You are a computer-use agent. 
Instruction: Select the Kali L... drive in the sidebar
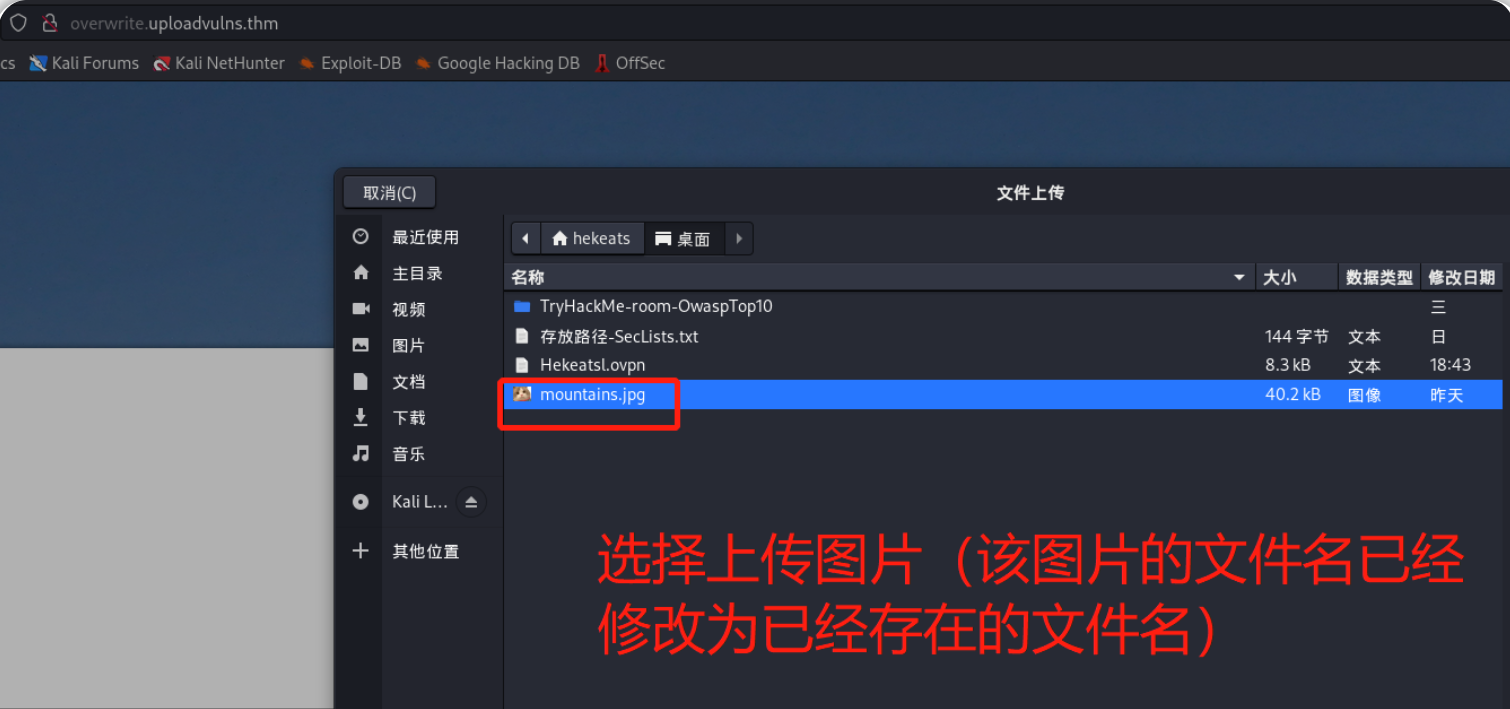click(x=419, y=502)
